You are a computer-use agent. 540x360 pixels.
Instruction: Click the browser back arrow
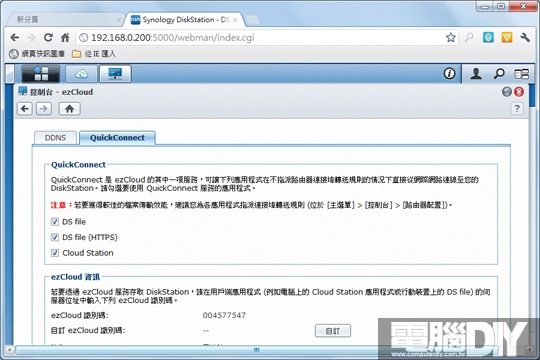coord(15,37)
